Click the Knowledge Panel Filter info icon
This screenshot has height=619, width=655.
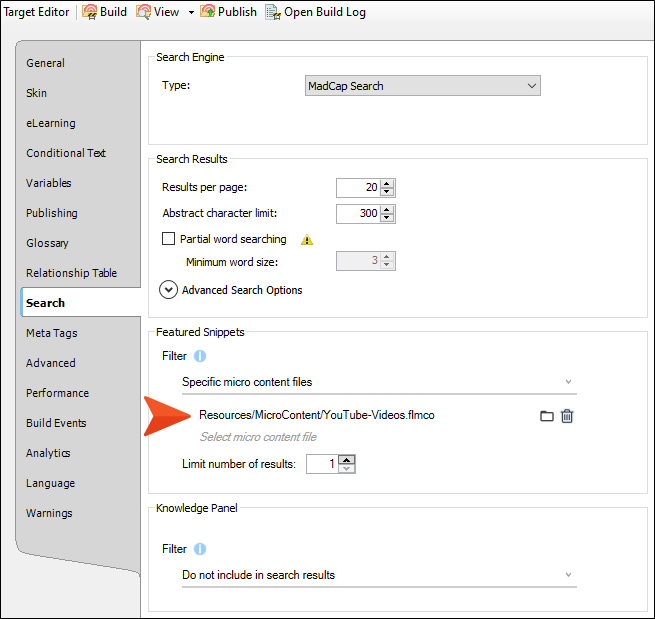tap(200, 549)
